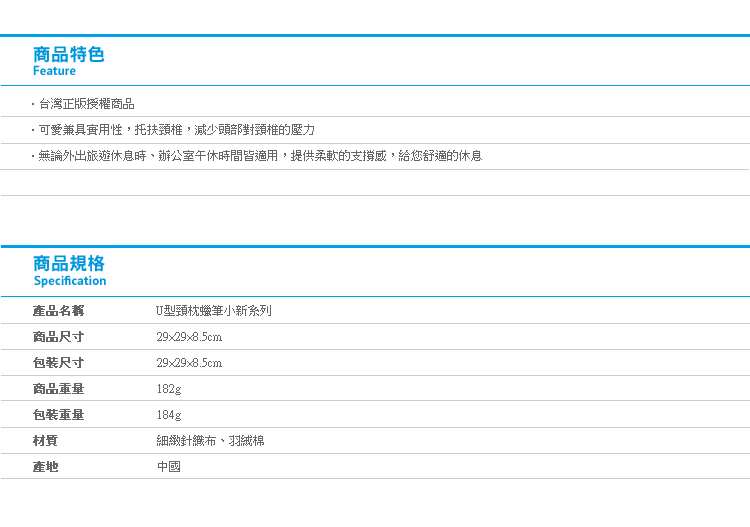Click the Specification subtitle text

[x=70, y=281]
